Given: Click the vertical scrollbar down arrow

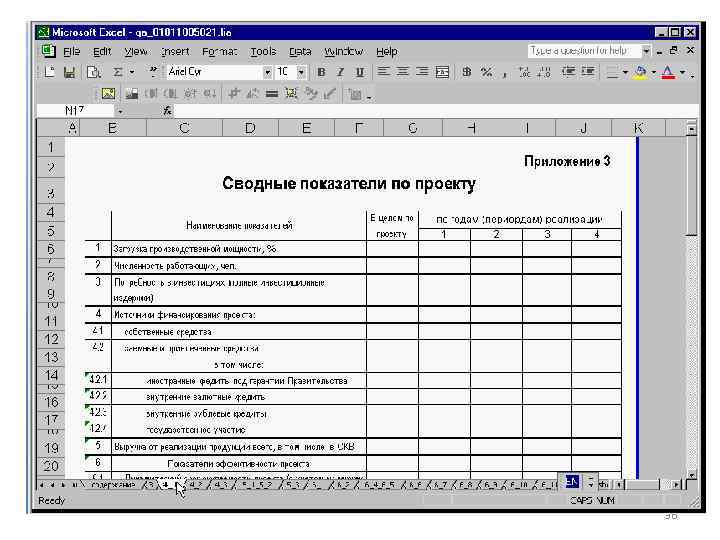Looking at the screenshot, I should [692, 474].
